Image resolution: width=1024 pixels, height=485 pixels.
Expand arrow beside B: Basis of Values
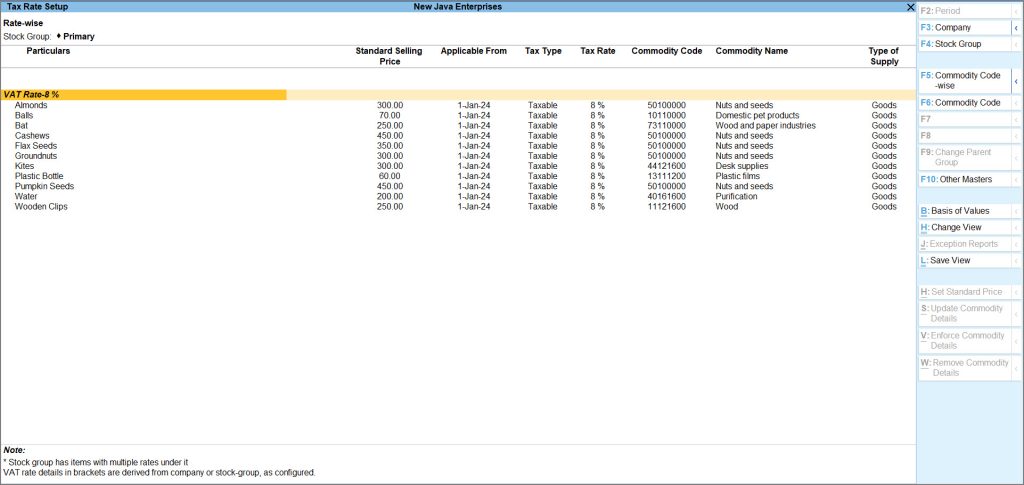point(1016,211)
